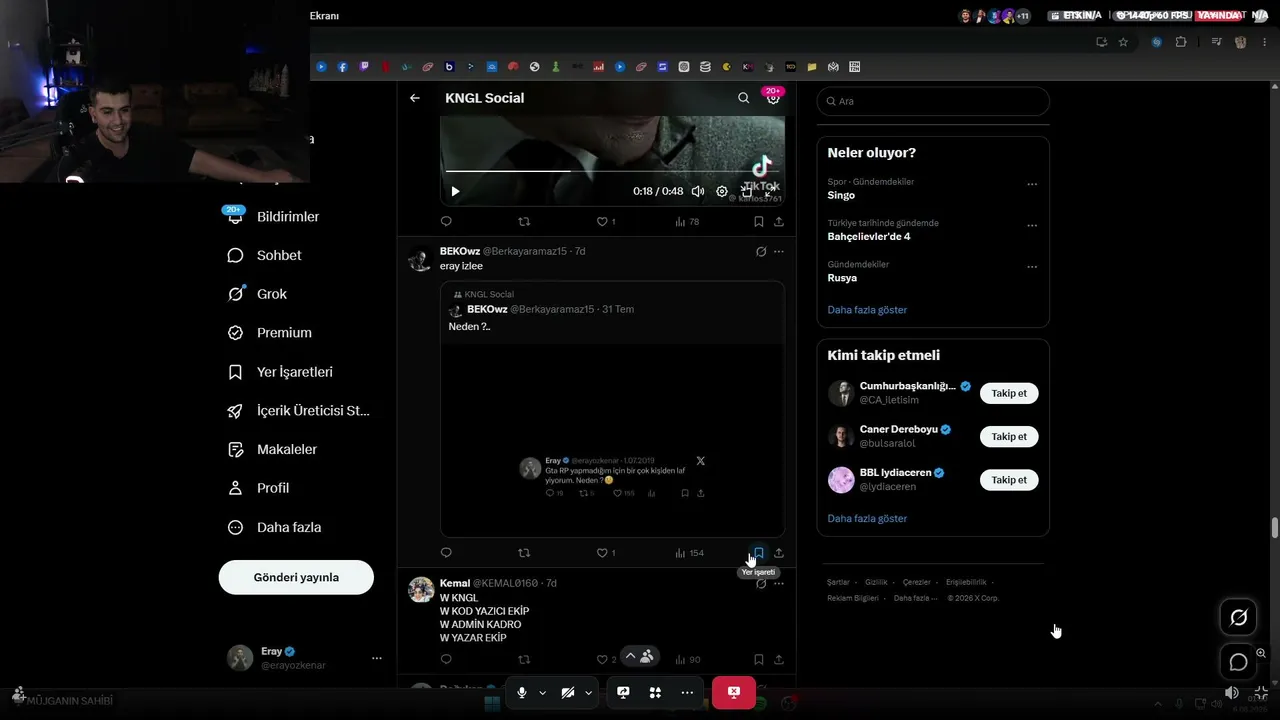Bookmark BEKOwz's 'eray izlee' post

pos(759,553)
